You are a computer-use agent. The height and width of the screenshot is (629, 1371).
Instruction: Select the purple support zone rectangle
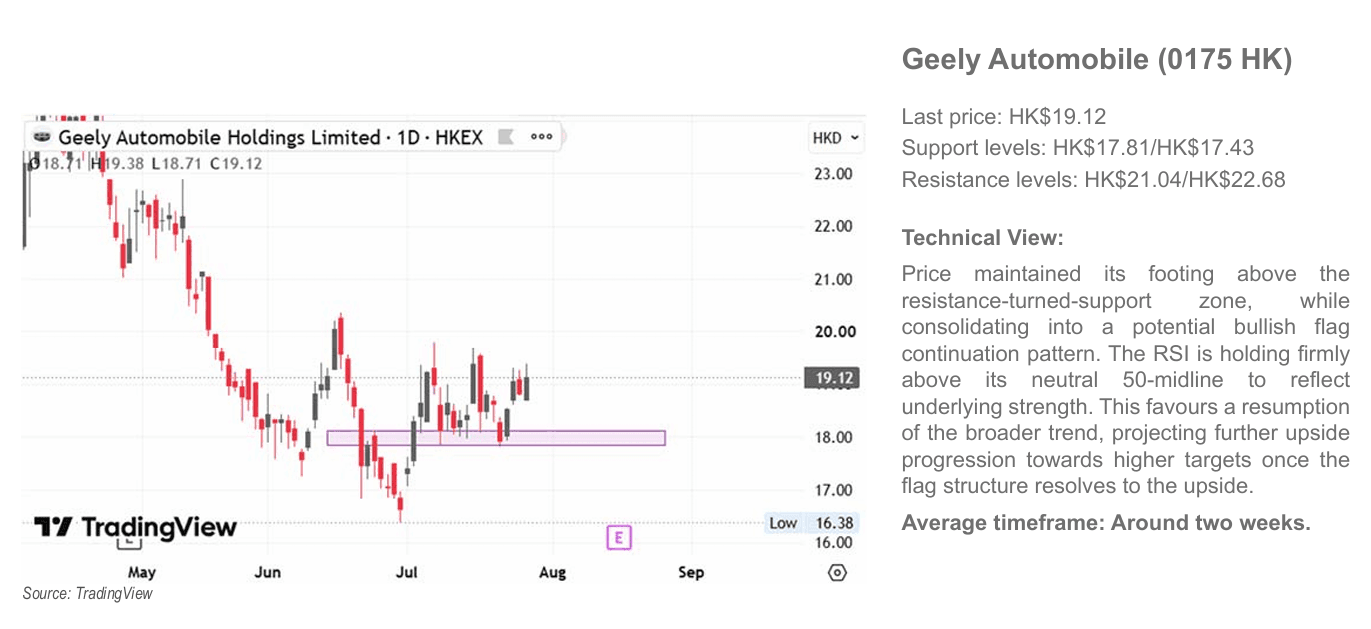click(496, 438)
